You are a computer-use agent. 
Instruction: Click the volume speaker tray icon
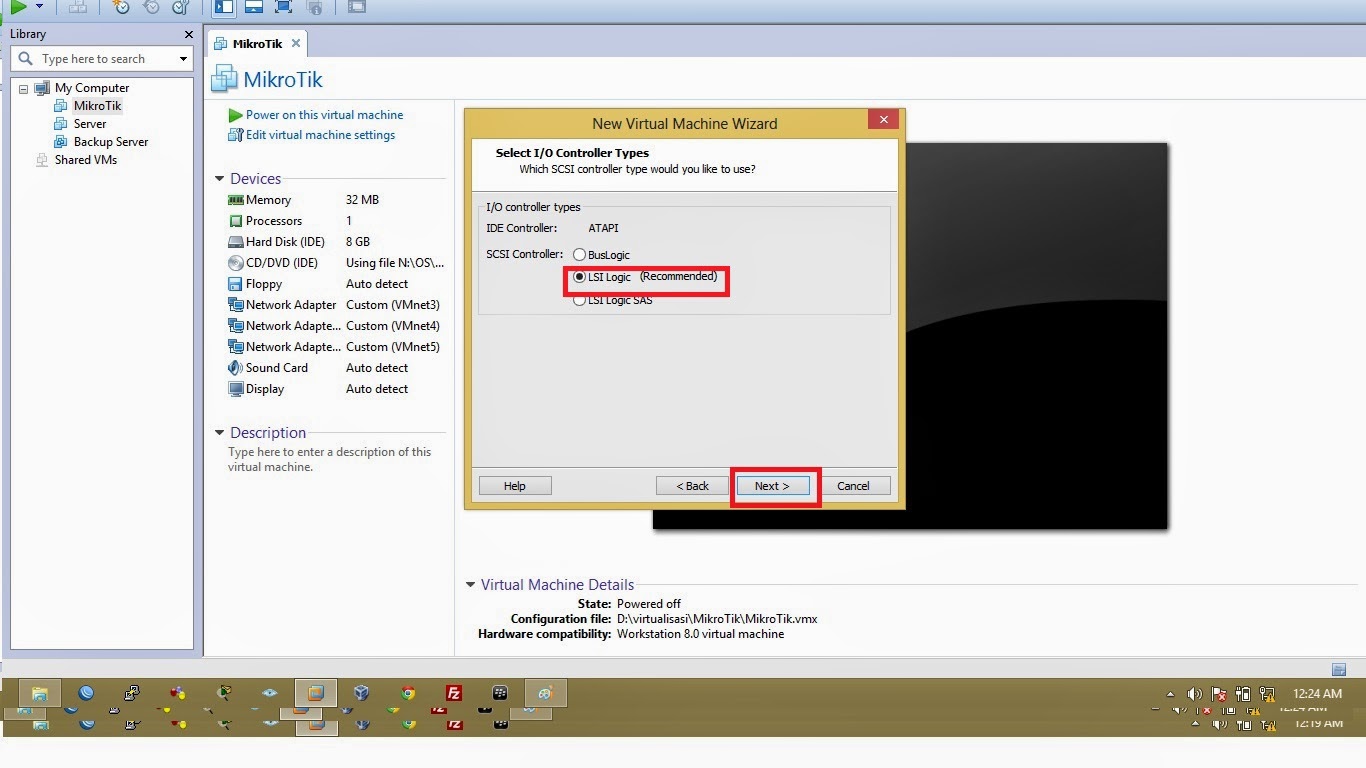click(x=1194, y=694)
